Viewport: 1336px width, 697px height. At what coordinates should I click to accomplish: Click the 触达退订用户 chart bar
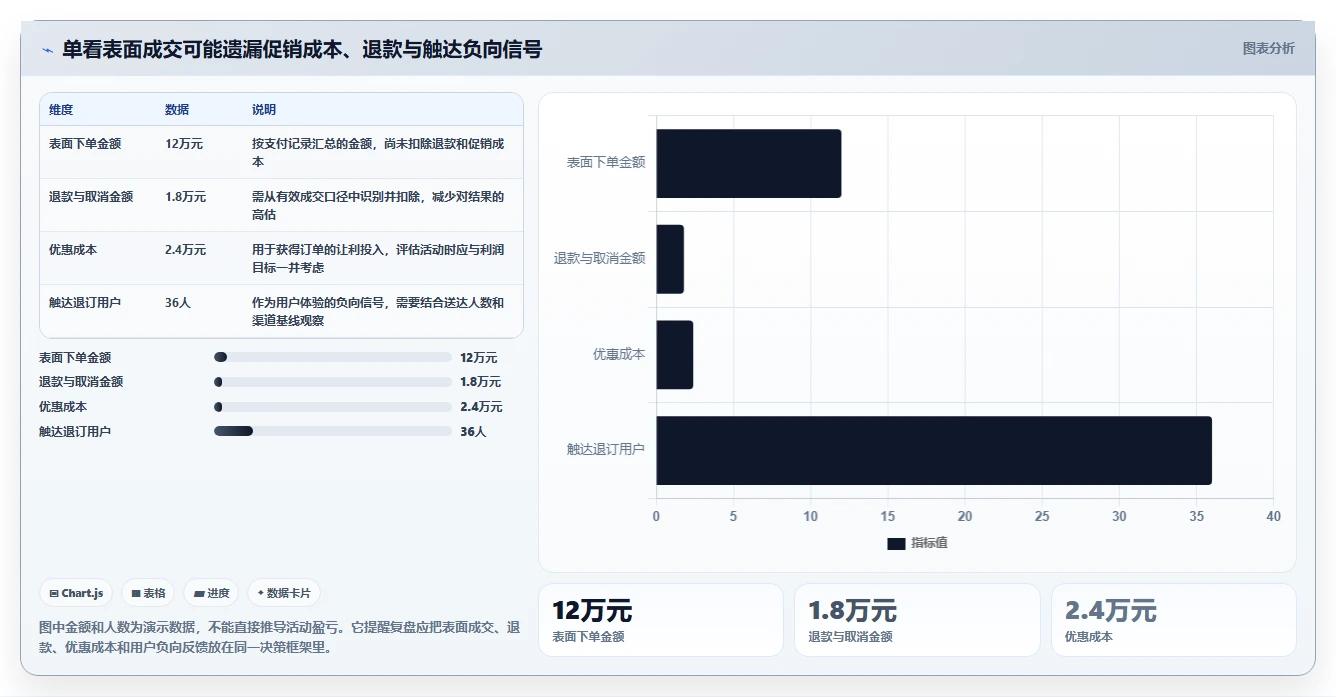point(934,450)
